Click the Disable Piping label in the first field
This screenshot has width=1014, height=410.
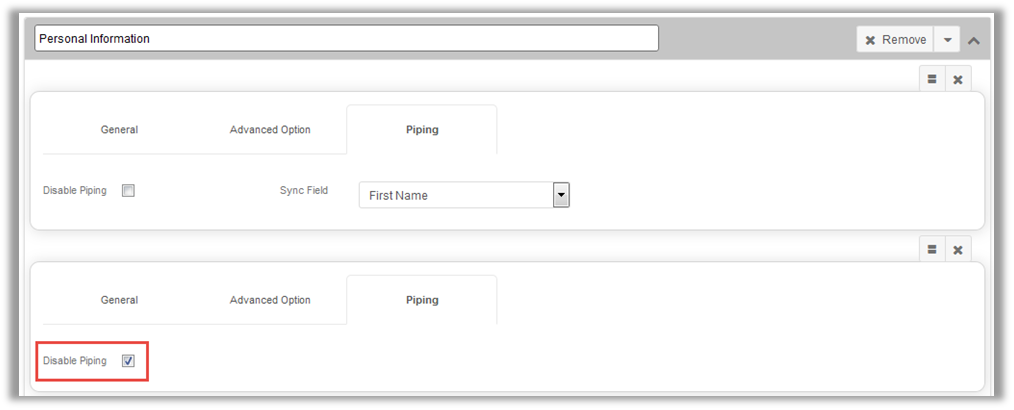click(x=75, y=190)
